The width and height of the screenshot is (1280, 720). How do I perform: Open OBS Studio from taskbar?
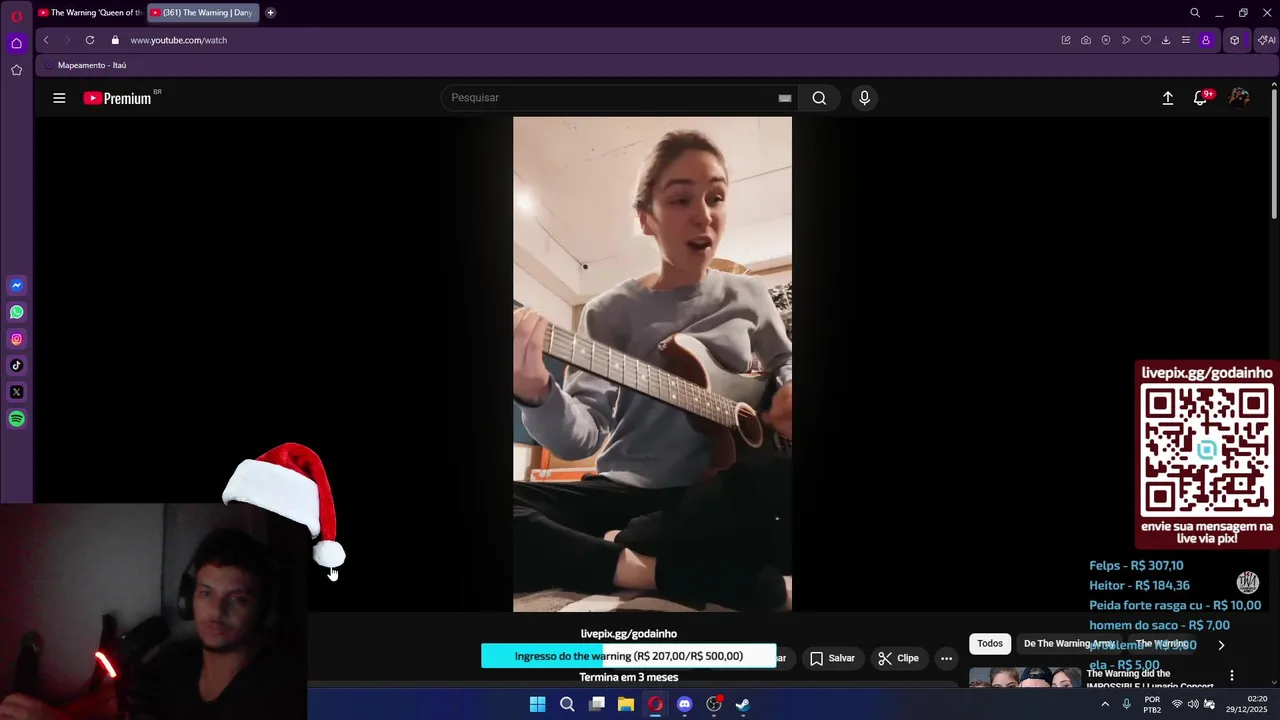(714, 704)
